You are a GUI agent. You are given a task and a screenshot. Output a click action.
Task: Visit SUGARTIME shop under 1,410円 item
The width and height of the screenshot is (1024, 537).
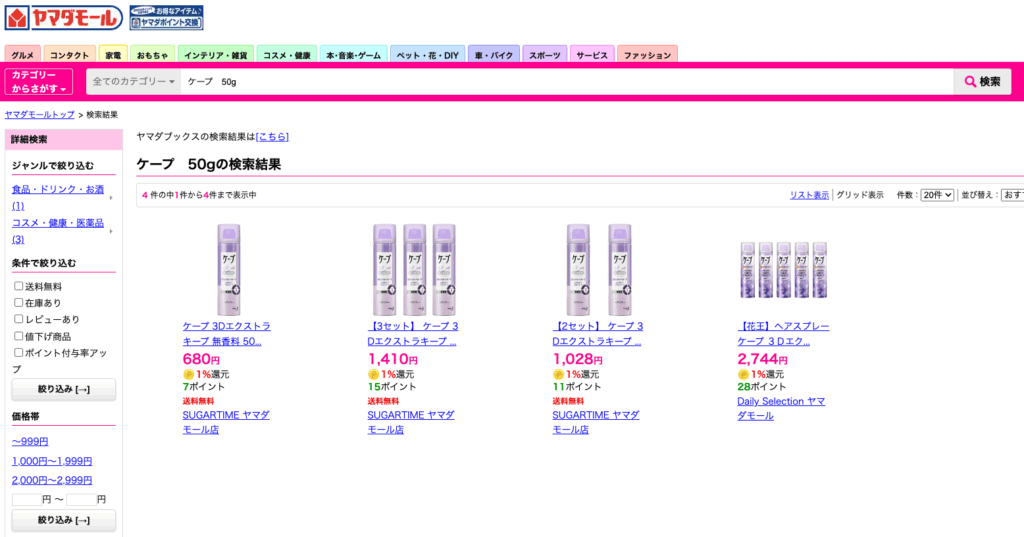pyautogui.click(x=411, y=422)
